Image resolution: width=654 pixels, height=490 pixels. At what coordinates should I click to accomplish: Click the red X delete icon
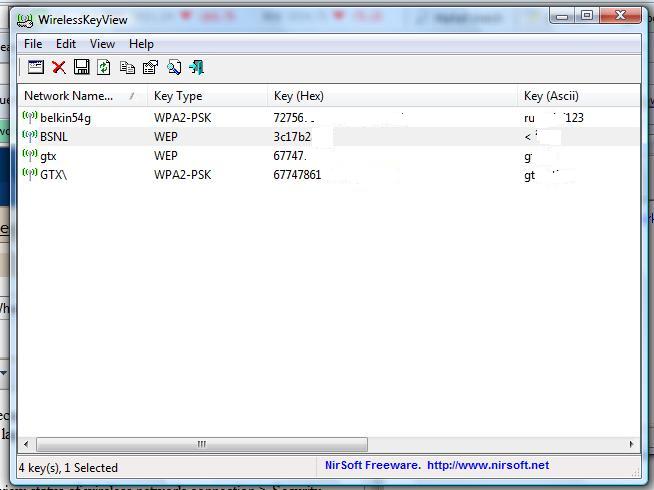[x=59, y=67]
